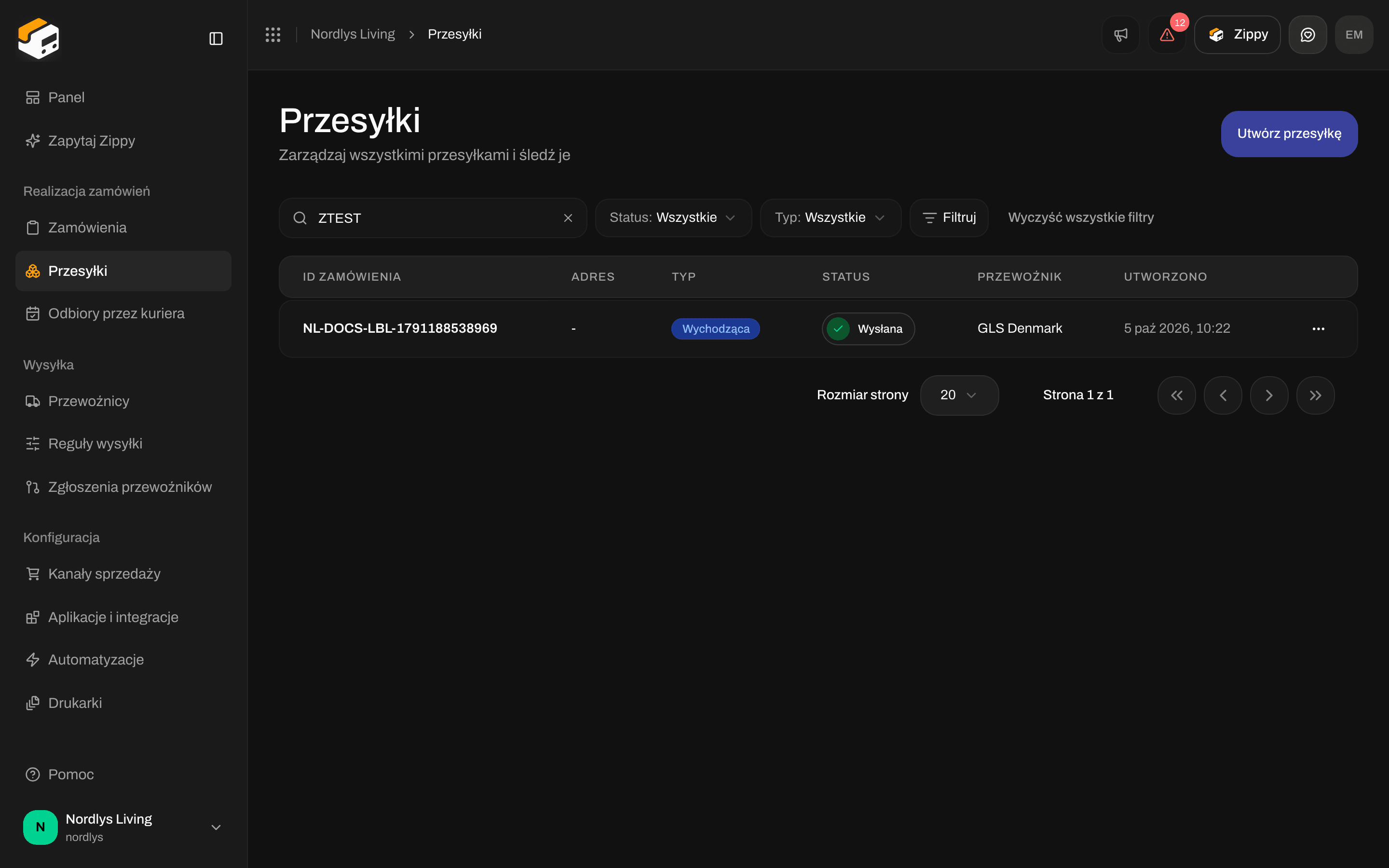Open Odbiory przez kuriera
This screenshot has height=868, width=1389.
click(x=123, y=313)
